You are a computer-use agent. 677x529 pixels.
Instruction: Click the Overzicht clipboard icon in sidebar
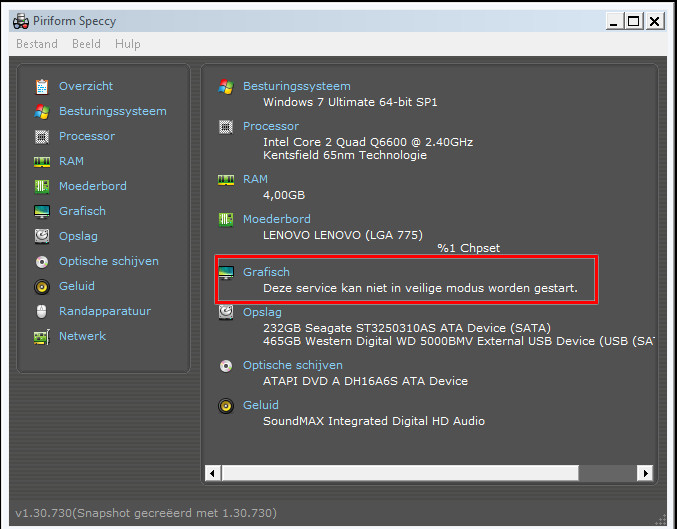pos(42,86)
